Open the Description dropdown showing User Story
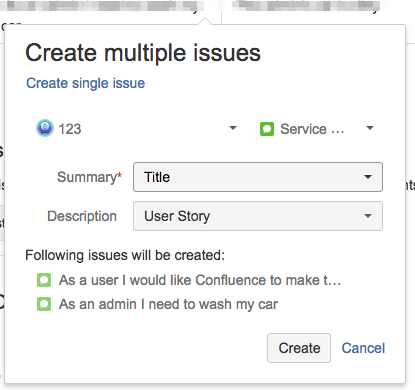415x390 pixels. click(x=258, y=216)
